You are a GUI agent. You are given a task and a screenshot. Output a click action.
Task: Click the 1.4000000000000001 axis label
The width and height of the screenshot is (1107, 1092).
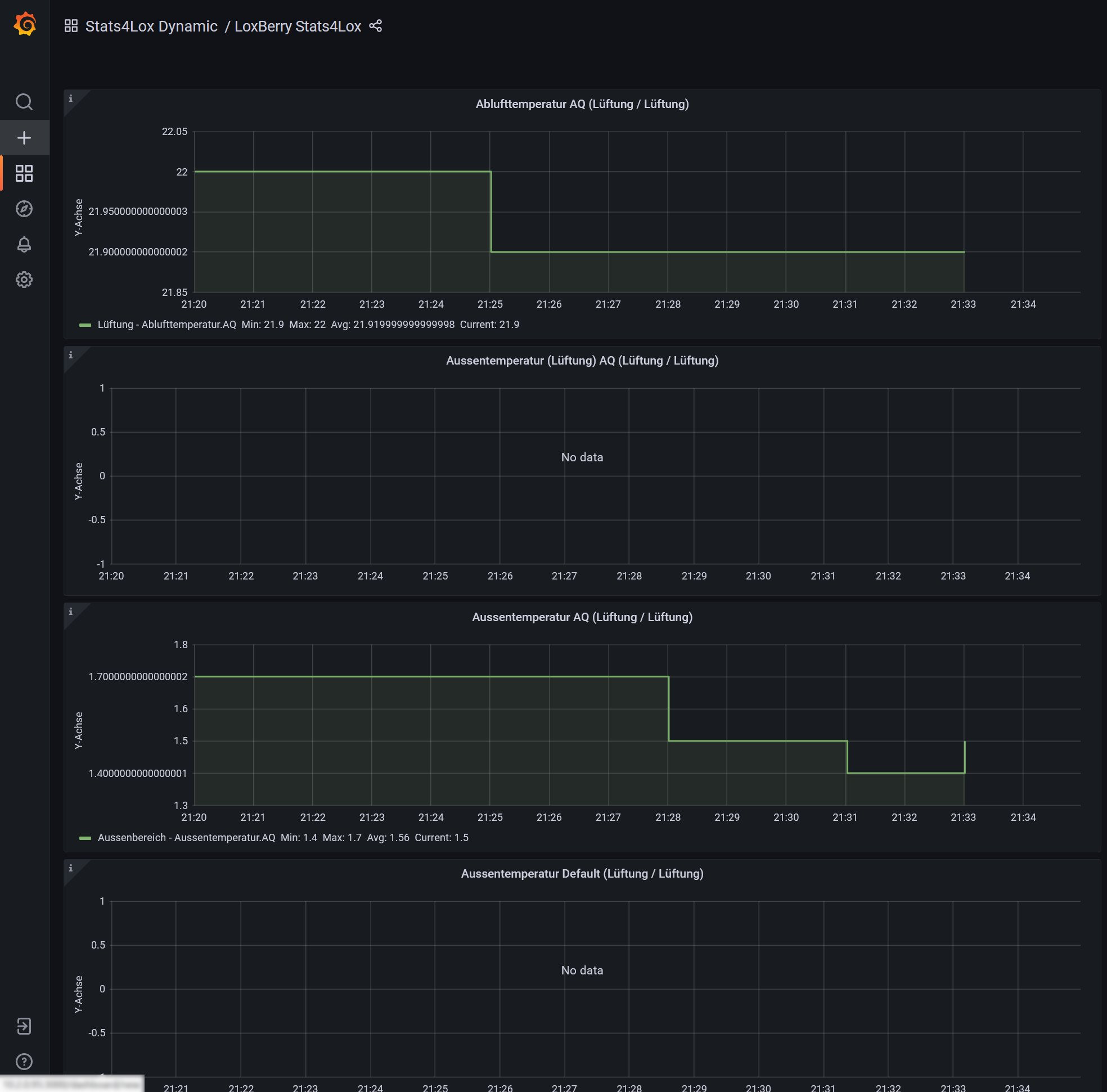137,774
